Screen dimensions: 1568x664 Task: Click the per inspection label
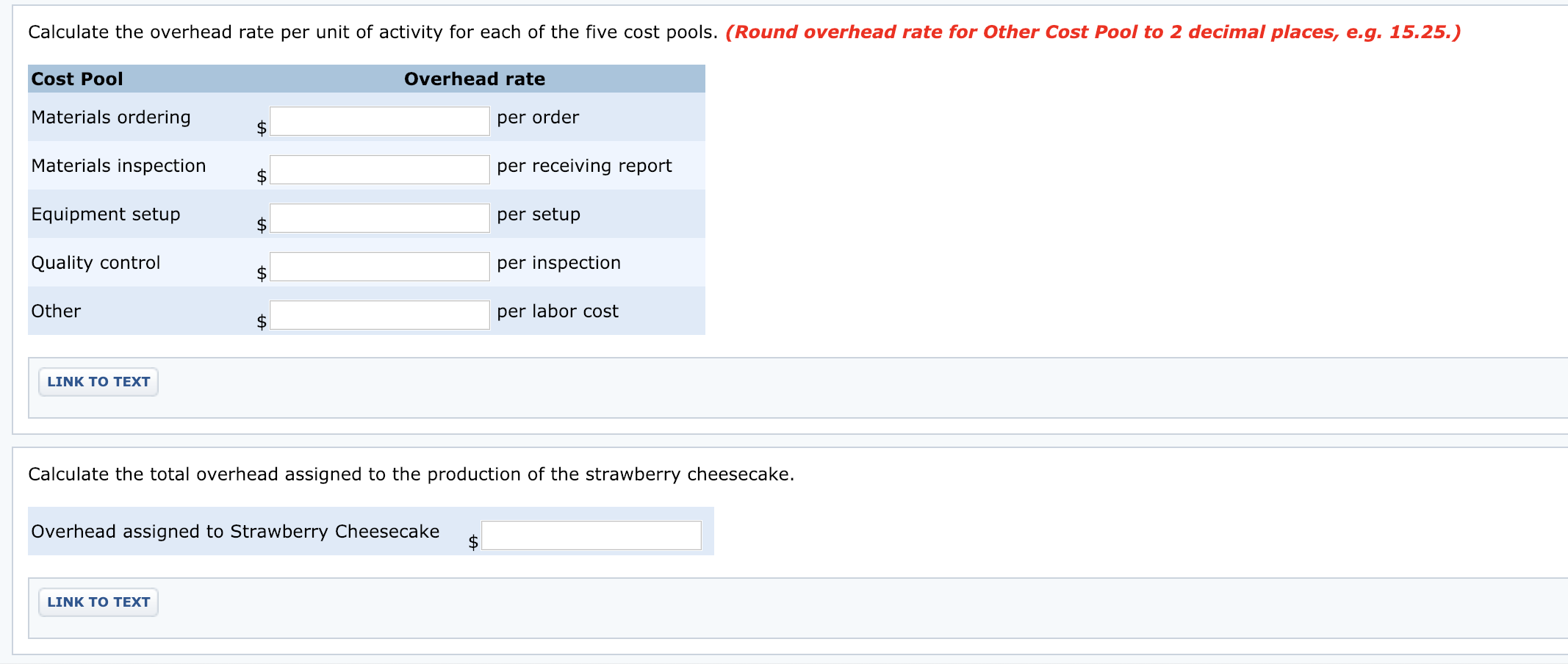(x=558, y=262)
